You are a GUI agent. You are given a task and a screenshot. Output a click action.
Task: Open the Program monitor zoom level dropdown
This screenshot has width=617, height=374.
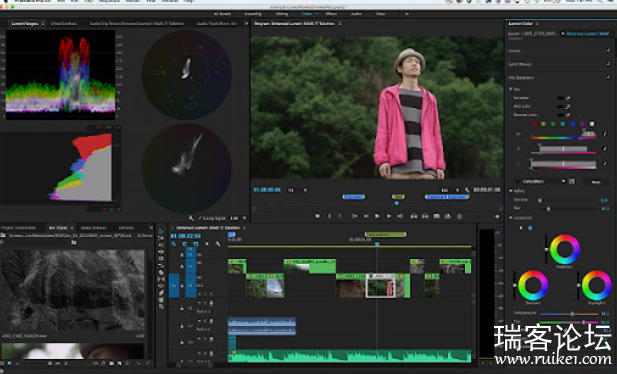pos(297,190)
